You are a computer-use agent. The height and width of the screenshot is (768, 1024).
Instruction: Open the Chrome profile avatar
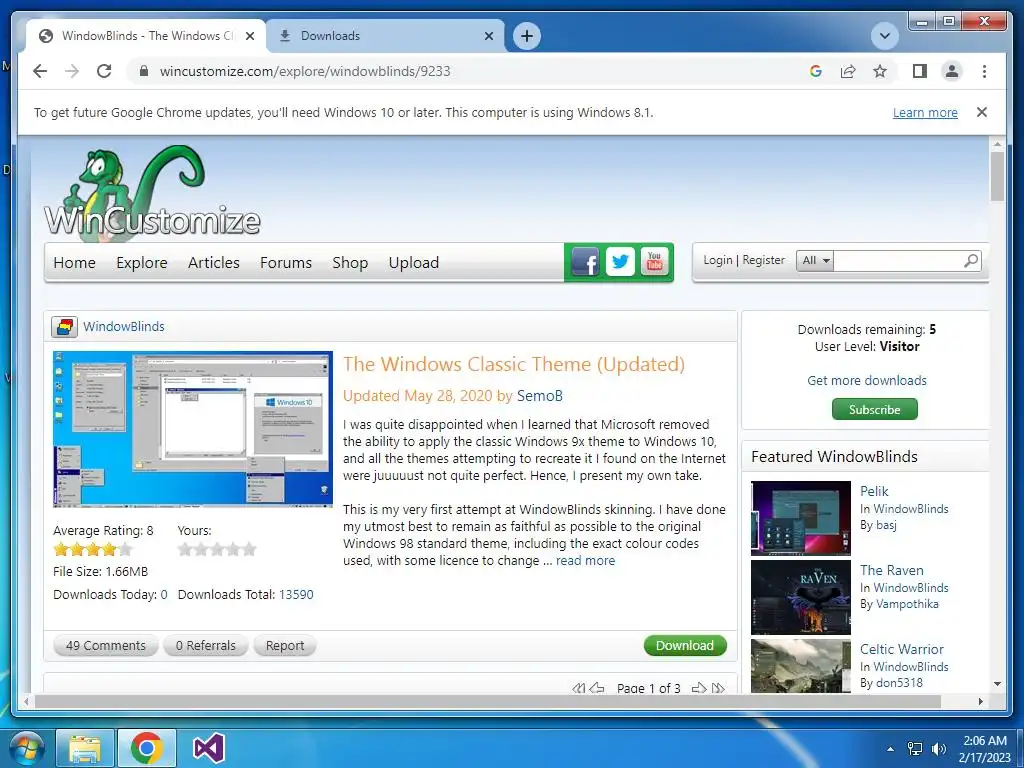click(952, 71)
